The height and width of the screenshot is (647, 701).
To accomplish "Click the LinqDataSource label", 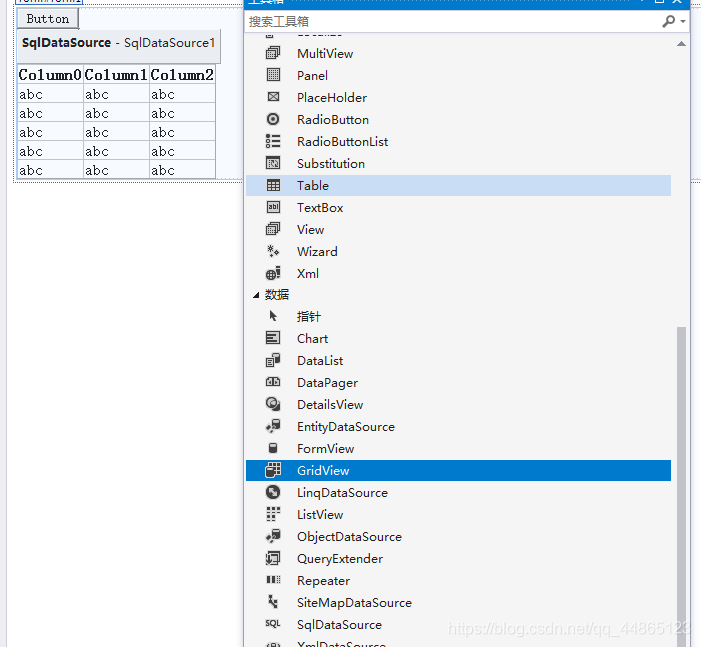I will [342, 493].
